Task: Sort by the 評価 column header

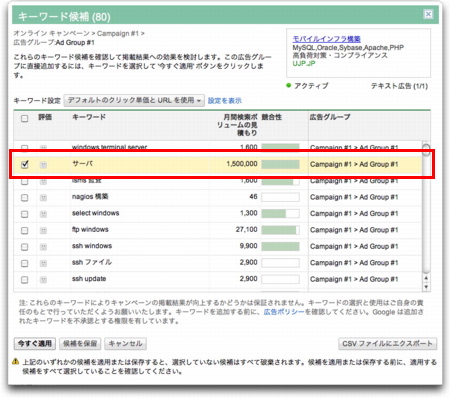Action: (45, 117)
